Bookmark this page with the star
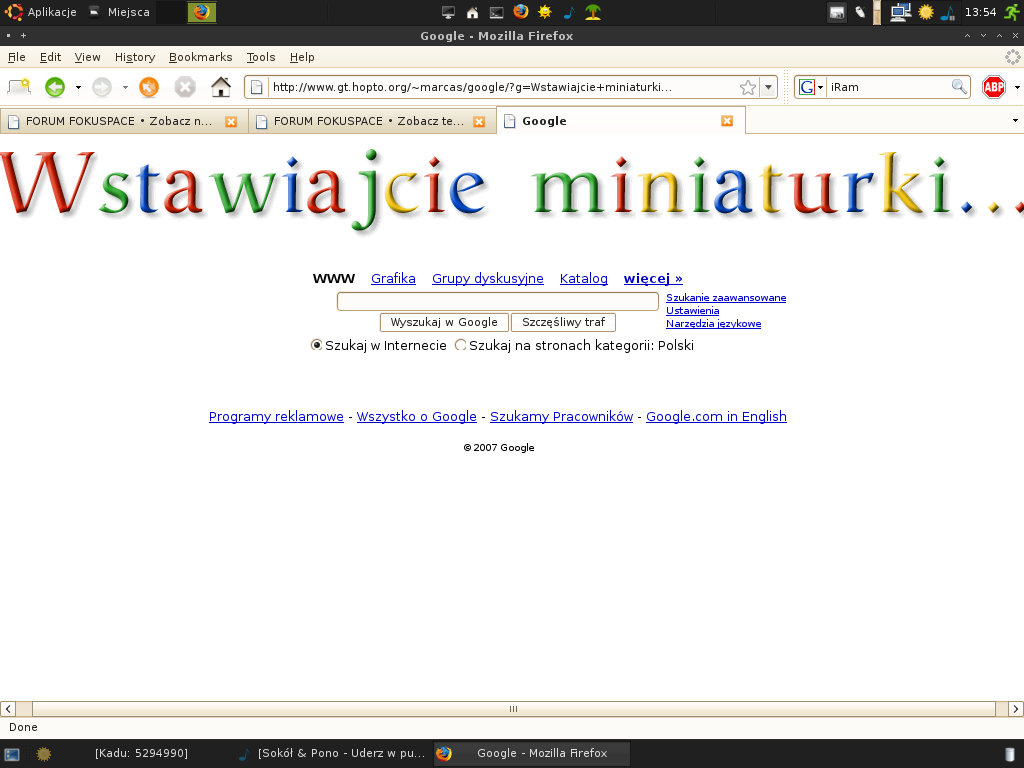The width and height of the screenshot is (1024, 768). point(748,87)
